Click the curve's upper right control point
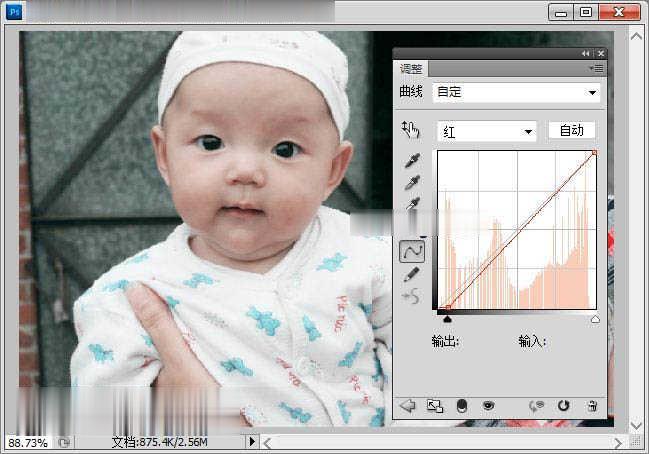The image size is (649, 454). click(594, 153)
